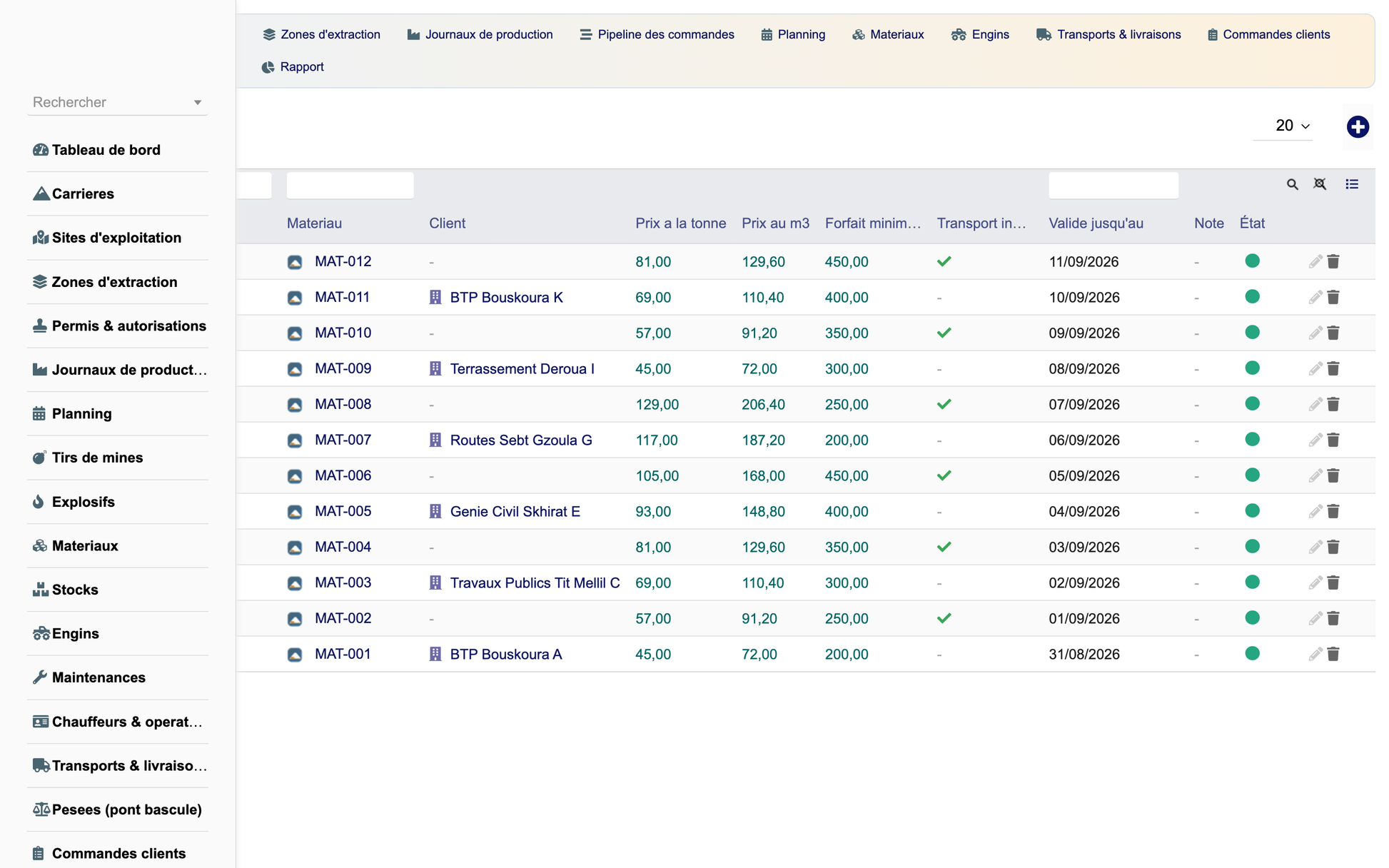1389x868 pixels.
Task: Open the Genie Civil Skhirat E client link
Action: (515, 512)
